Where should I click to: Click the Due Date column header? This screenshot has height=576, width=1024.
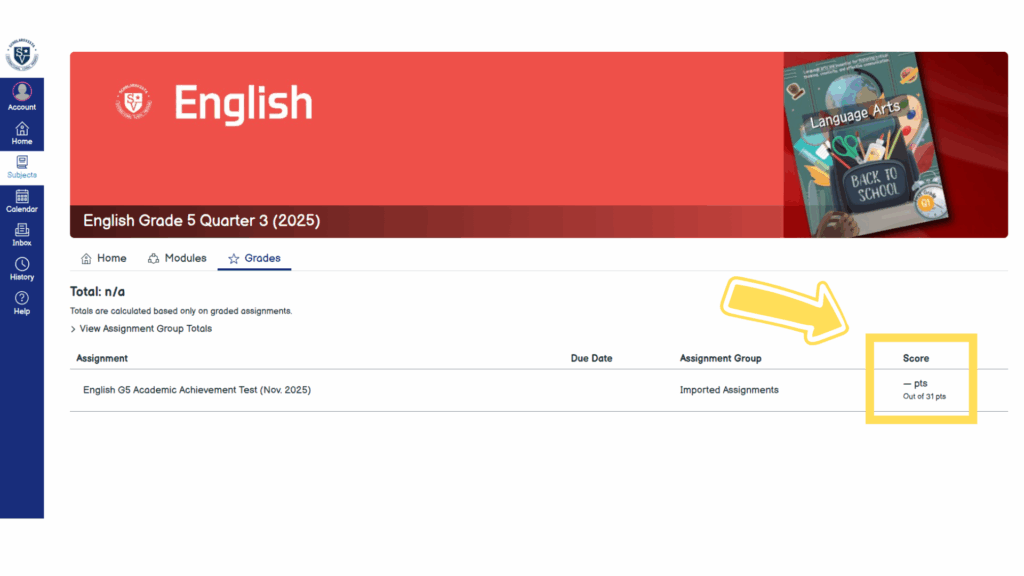[591, 358]
